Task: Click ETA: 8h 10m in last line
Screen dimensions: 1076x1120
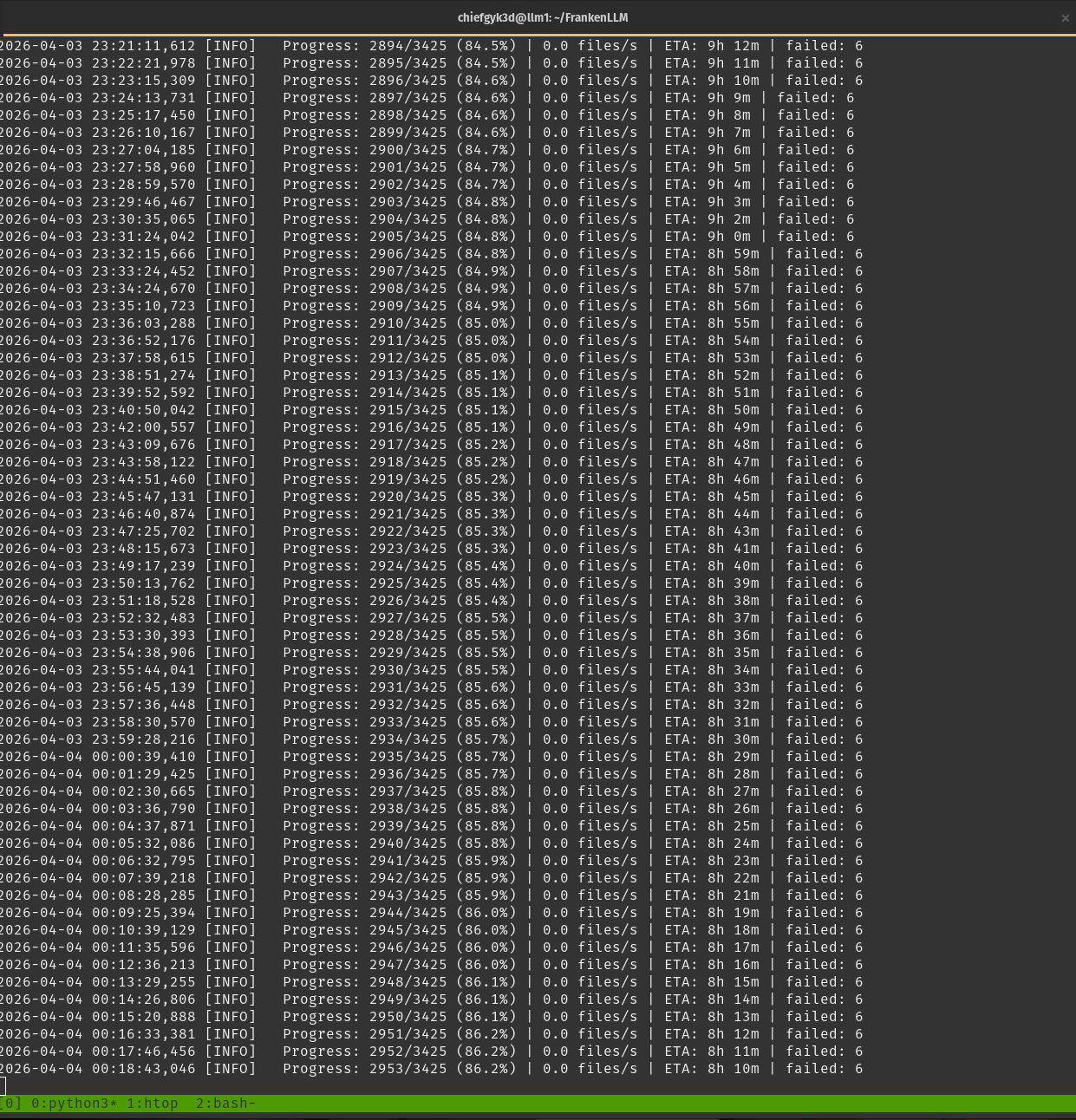Action: 712,1069
